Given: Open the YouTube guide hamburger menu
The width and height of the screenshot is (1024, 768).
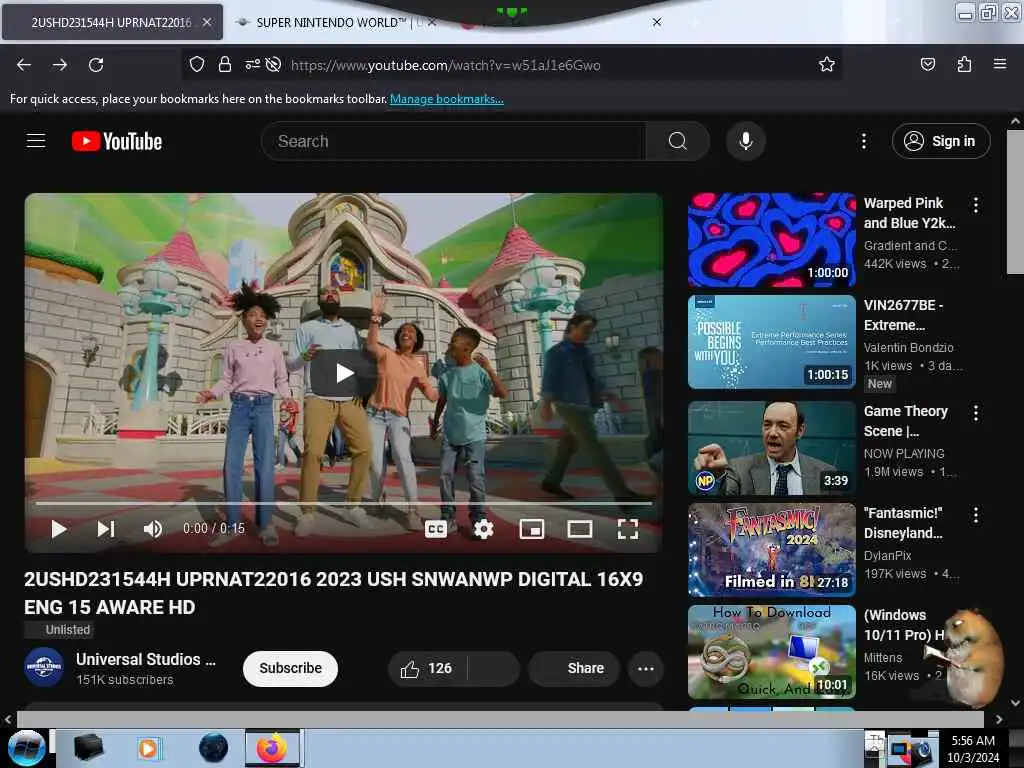Looking at the screenshot, I should (x=36, y=140).
